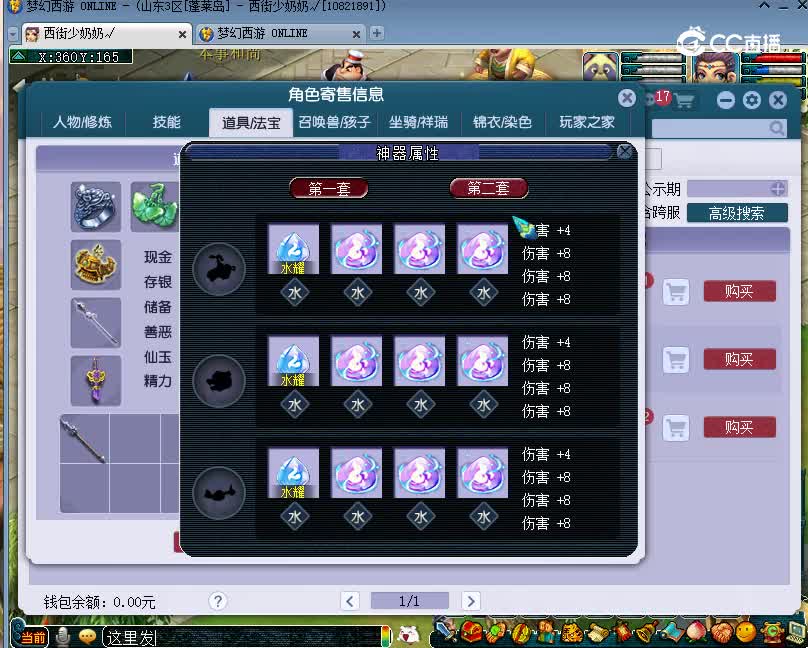Open the sword attack toolbar icon

(445, 632)
